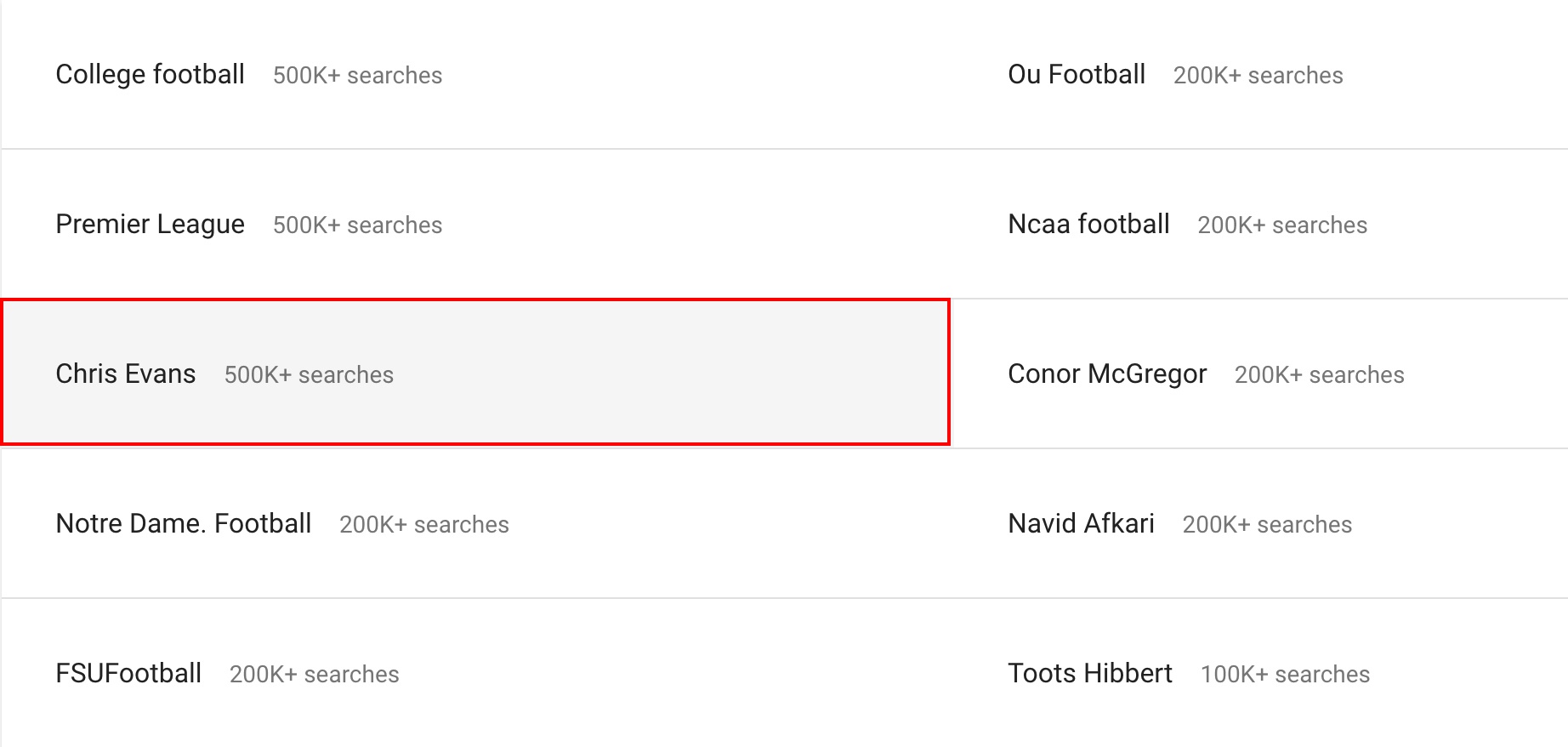Click the search count beside Navid Afkari

1266,525
